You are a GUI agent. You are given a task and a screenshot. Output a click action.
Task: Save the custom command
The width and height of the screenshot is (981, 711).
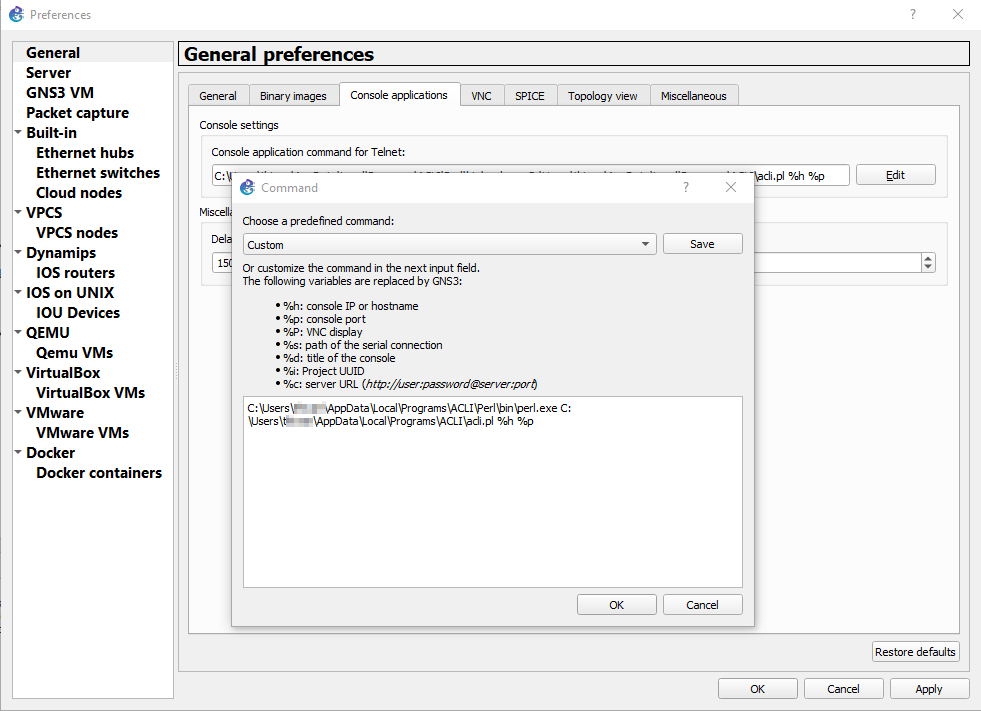(x=702, y=244)
